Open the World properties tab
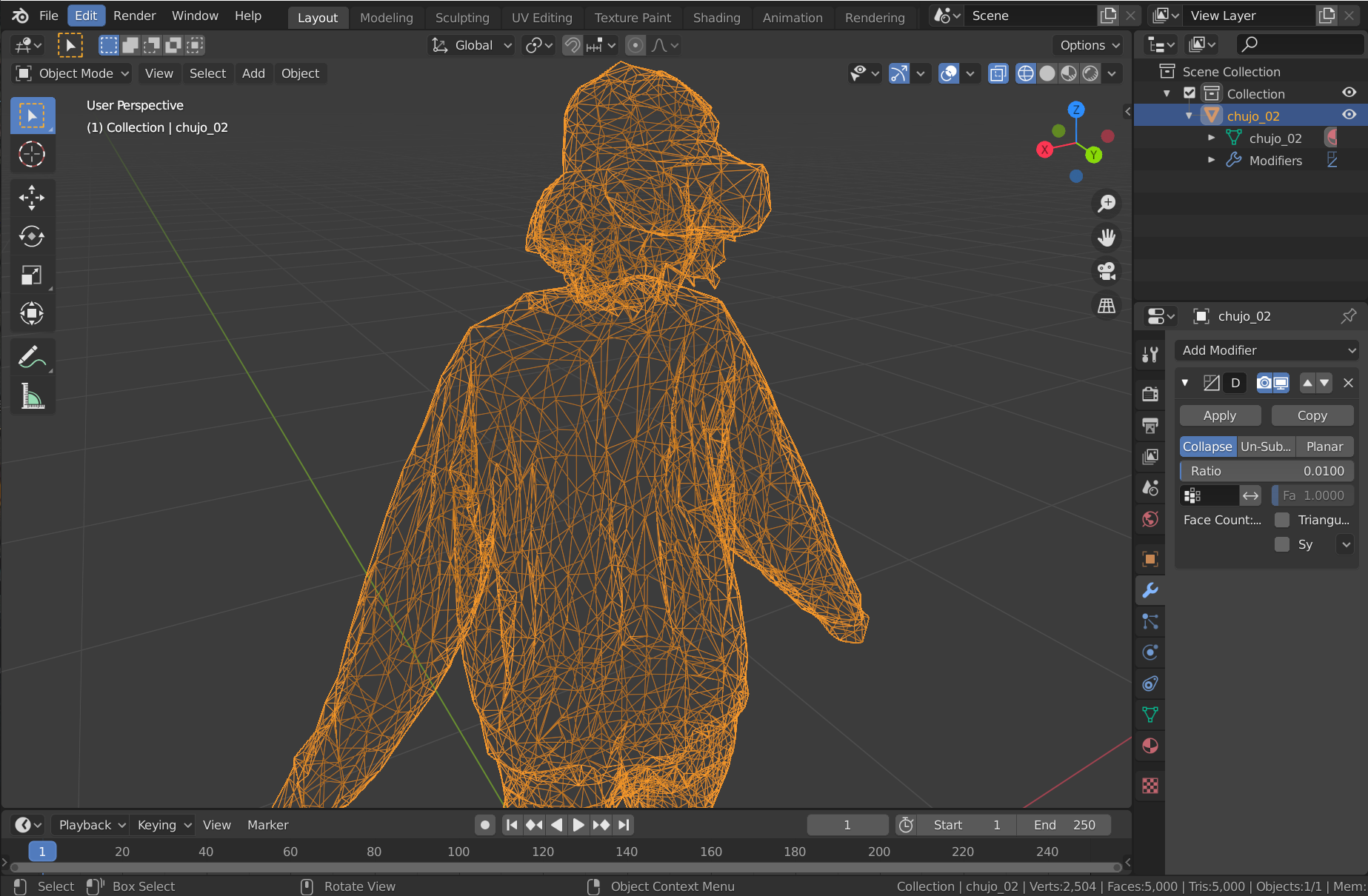Screen dimensions: 1368x896 [x=1150, y=518]
